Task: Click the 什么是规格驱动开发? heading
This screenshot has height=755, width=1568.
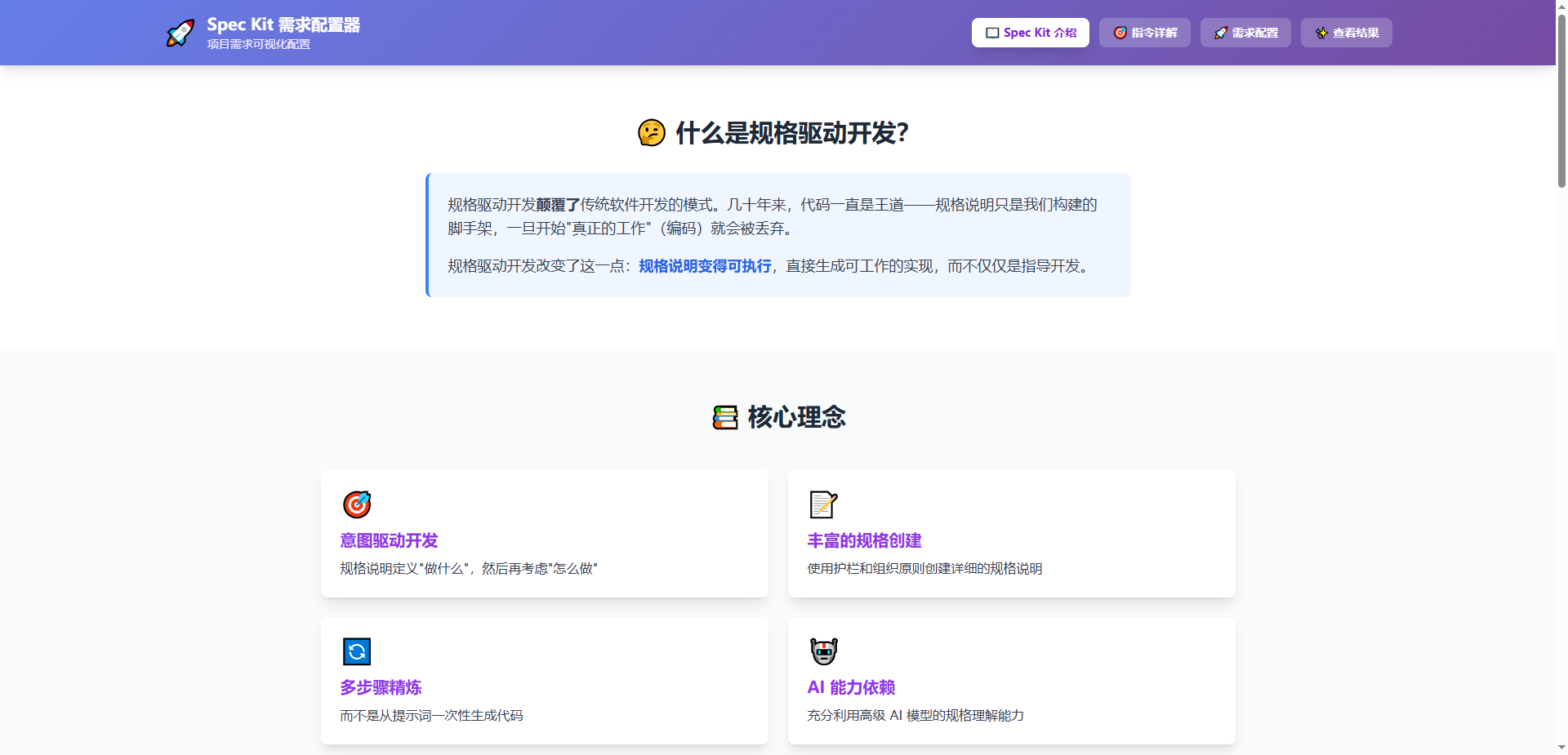Action: click(792, 133)
